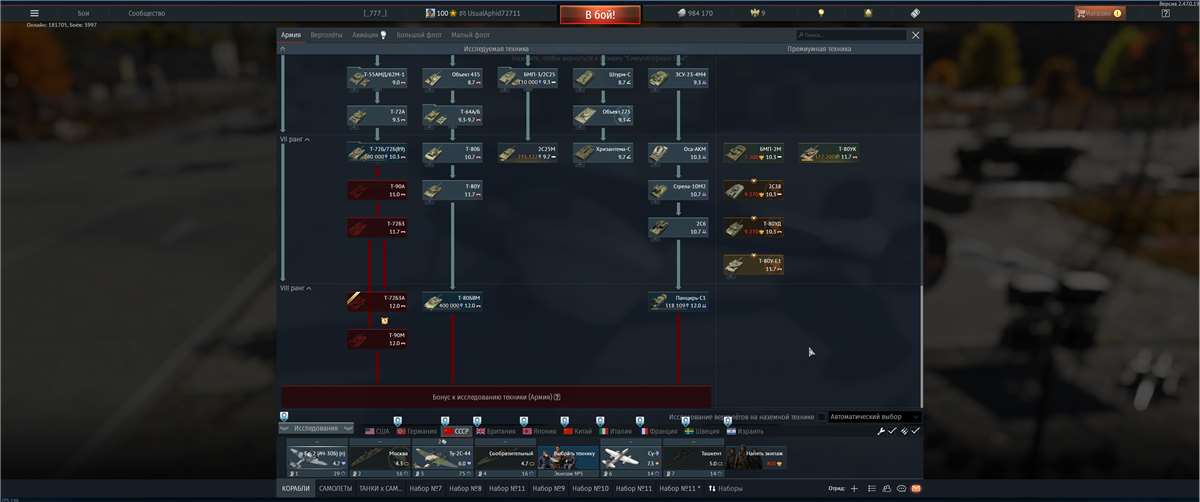Image resolution: width=1200 pixels, height=502 pixels.
Task: Select premium Т-80УД card
Action: tap(752, 227)
